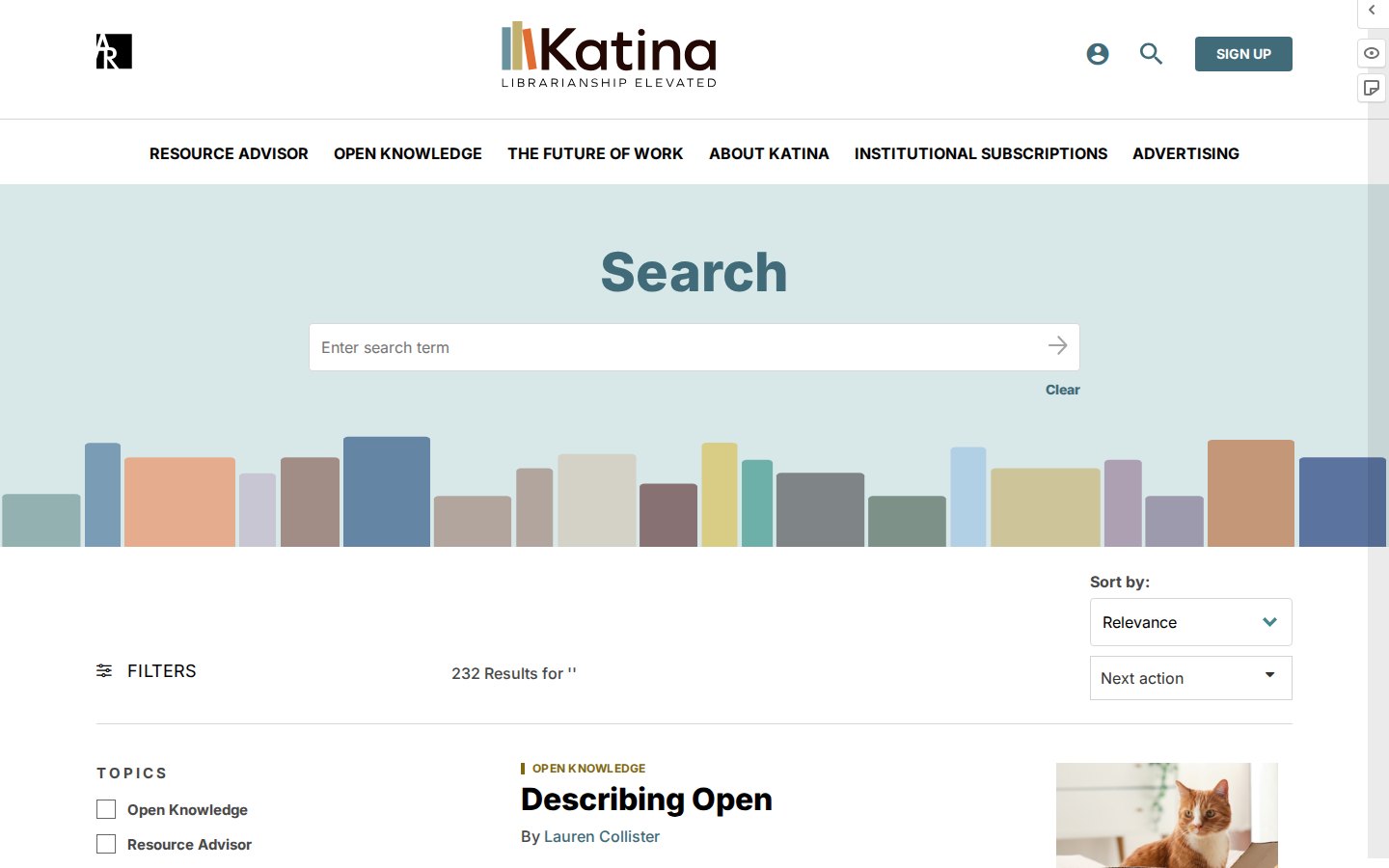Open the Resource Advisor menu item
The height and width of the screenshot is (868, 1389).
(229, 153)
